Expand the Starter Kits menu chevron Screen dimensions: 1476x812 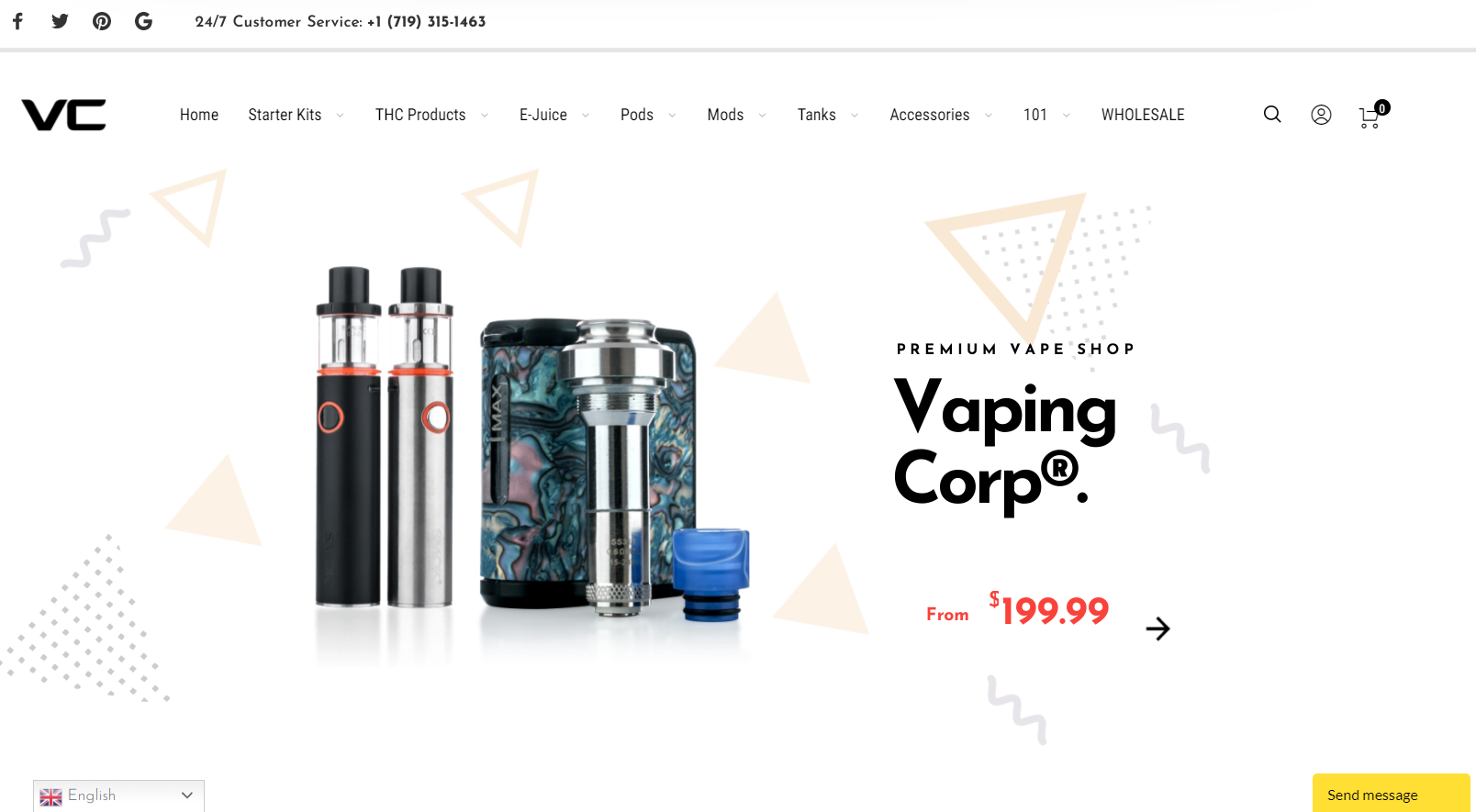pyautogui.click(x=341, y=116)
